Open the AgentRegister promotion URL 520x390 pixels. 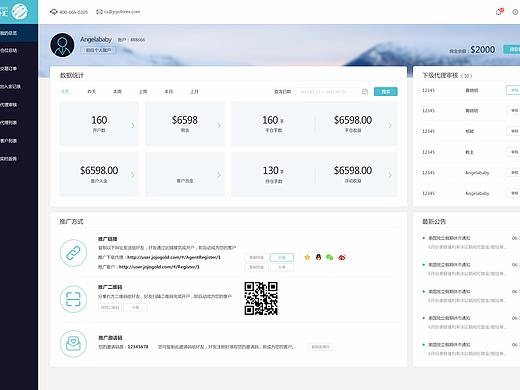[x=174, y=257]
